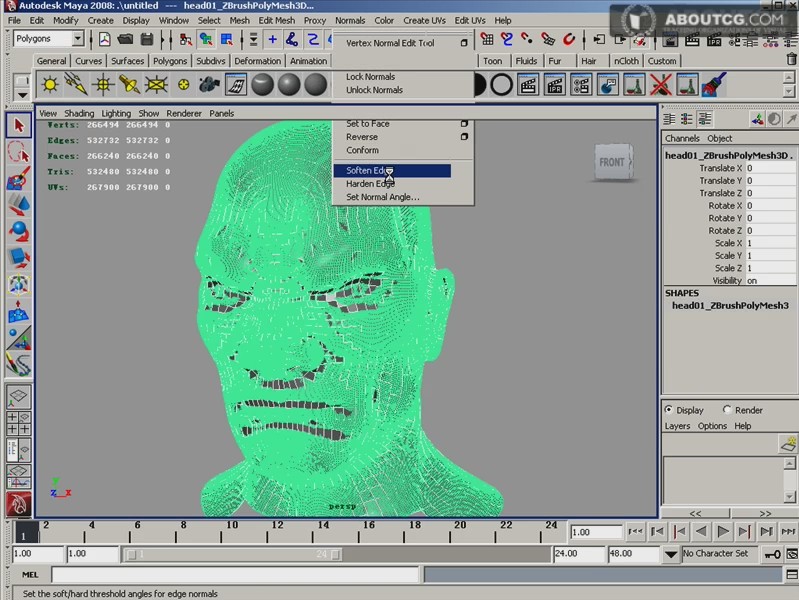This screenshot has width=799, height=600.
Task: Click the create new layer icon
Action: pyautogui.click(x=788, y=444)
